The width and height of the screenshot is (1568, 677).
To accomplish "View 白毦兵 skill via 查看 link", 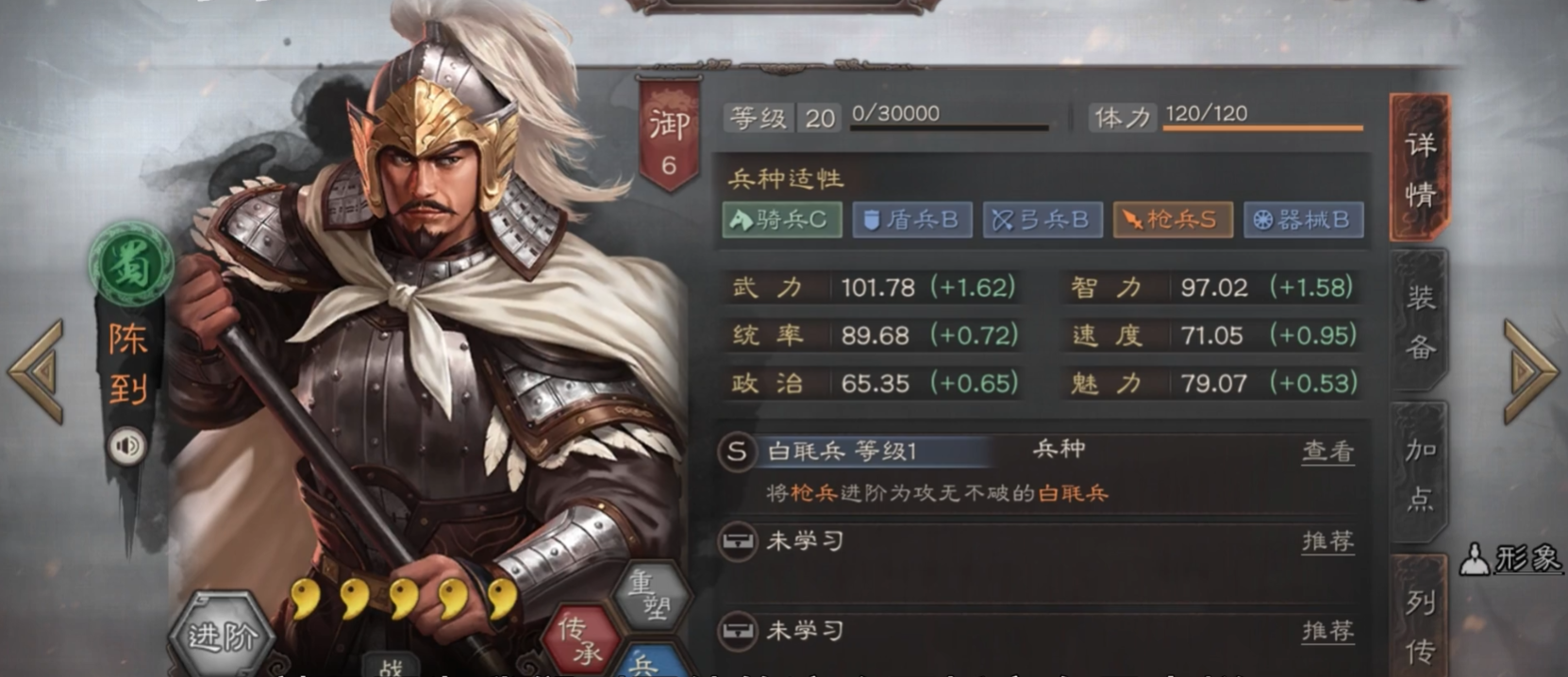I will tap(1327, 452).
